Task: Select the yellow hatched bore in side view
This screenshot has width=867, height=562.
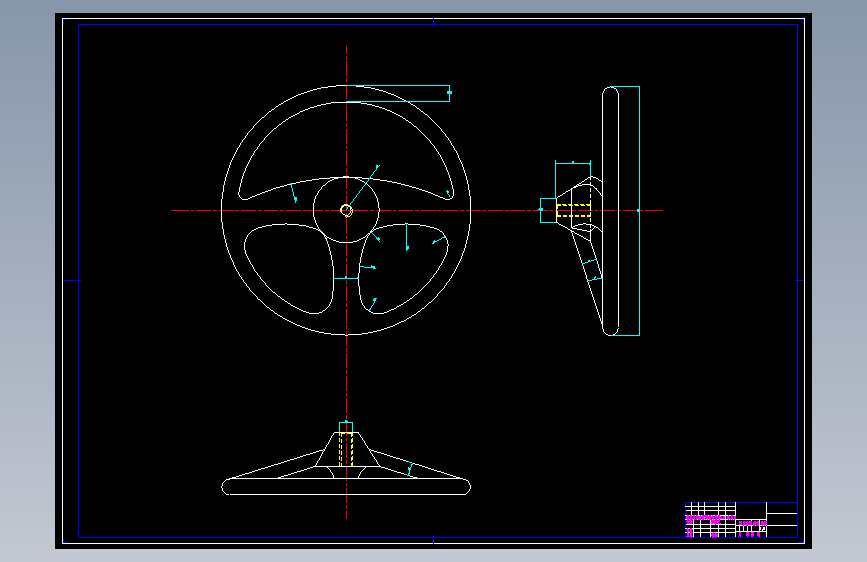Action: pyautogui.click(x=573, y=210)
